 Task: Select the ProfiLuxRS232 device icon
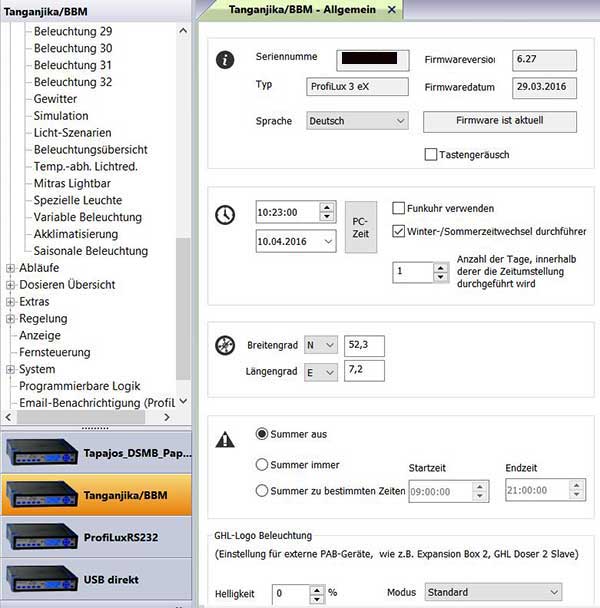[x=41, y=537]
